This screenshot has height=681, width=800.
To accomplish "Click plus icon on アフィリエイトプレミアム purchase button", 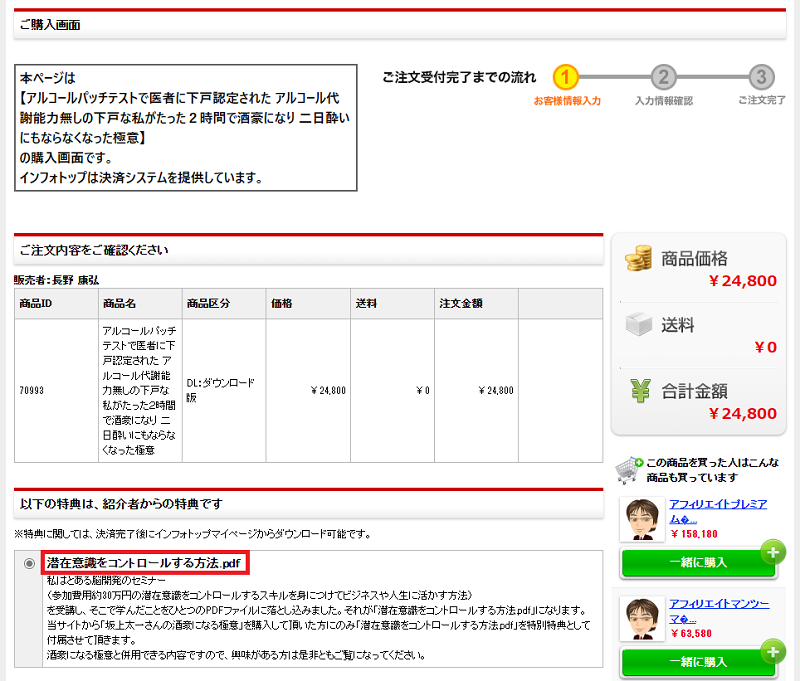I will 771,552.
